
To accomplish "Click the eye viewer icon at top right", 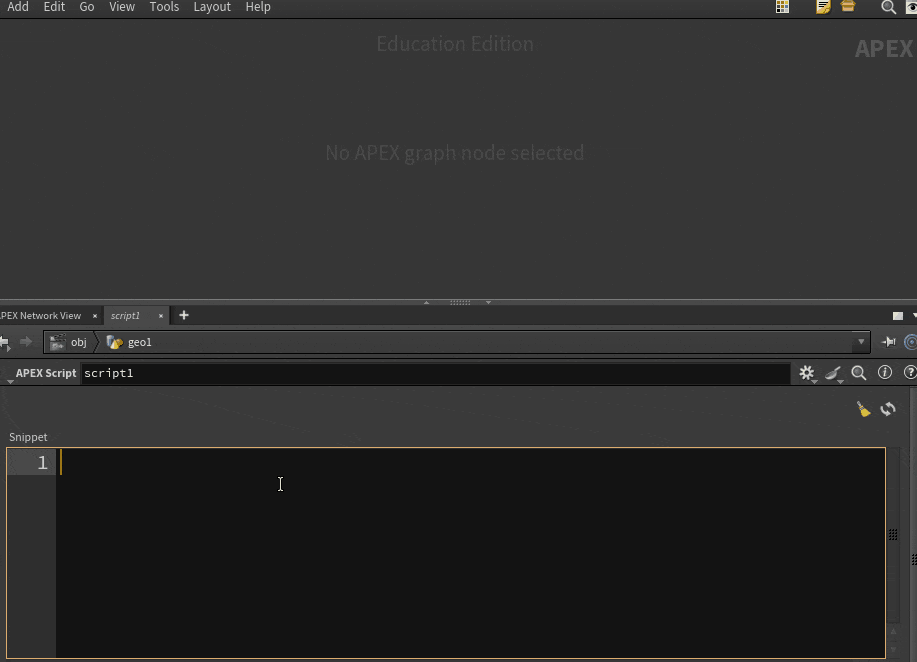I will [x=912, y=7].
